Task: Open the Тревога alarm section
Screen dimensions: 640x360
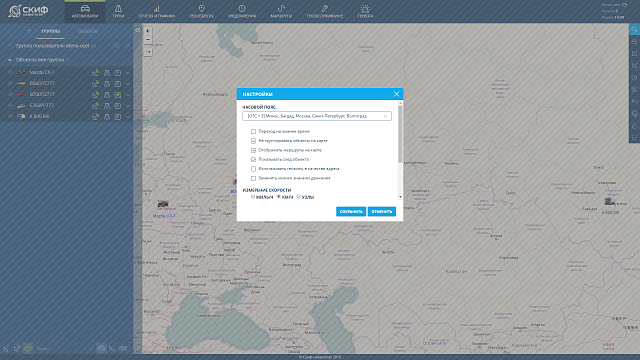Action: tap(365, 11)
